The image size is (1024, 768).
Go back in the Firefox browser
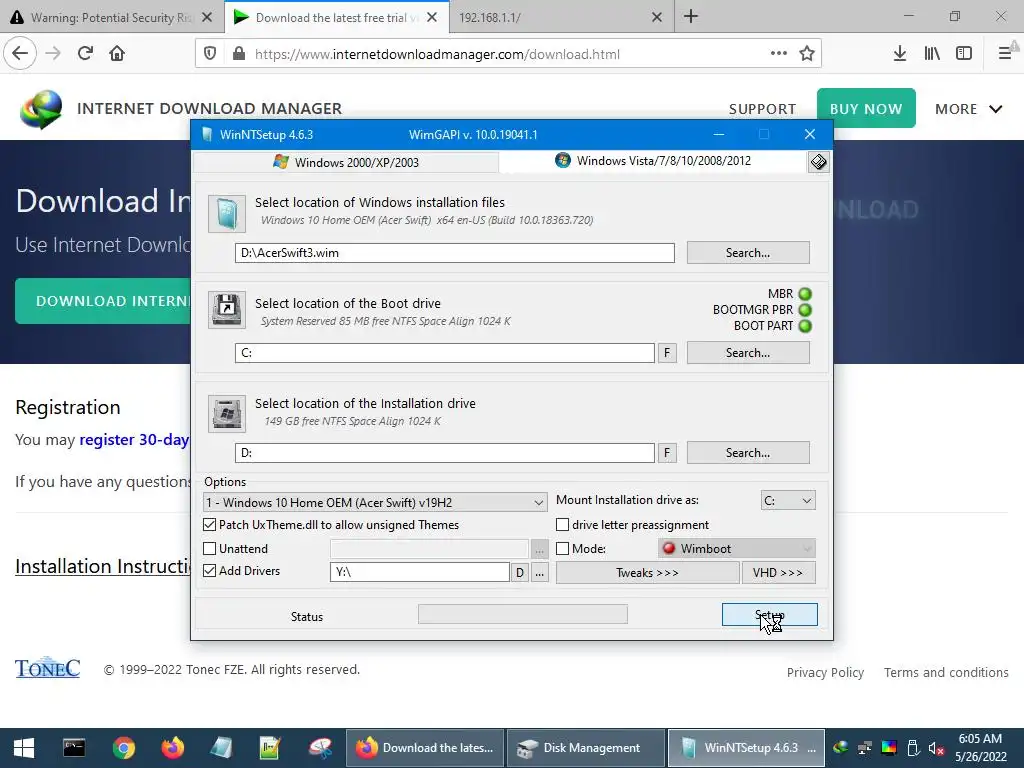point(20,54)
